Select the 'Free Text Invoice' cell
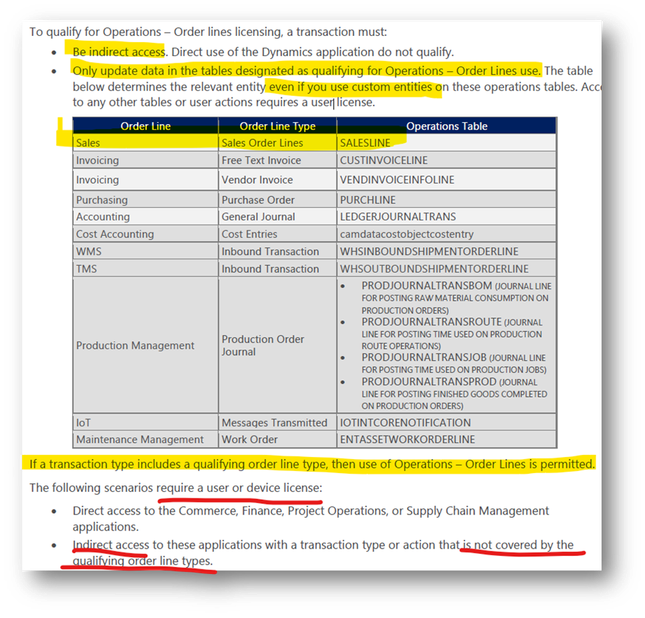 point(278,160)
